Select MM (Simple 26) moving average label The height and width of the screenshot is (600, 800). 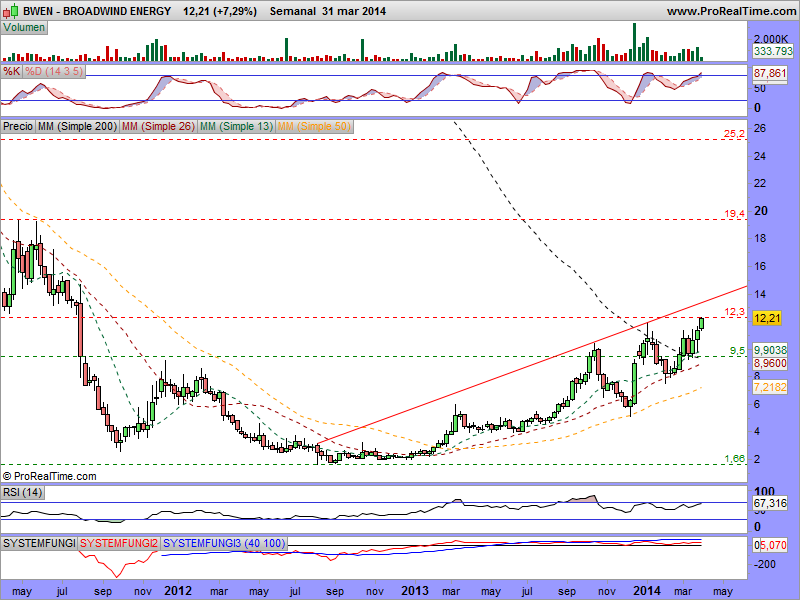pos(159,126)
